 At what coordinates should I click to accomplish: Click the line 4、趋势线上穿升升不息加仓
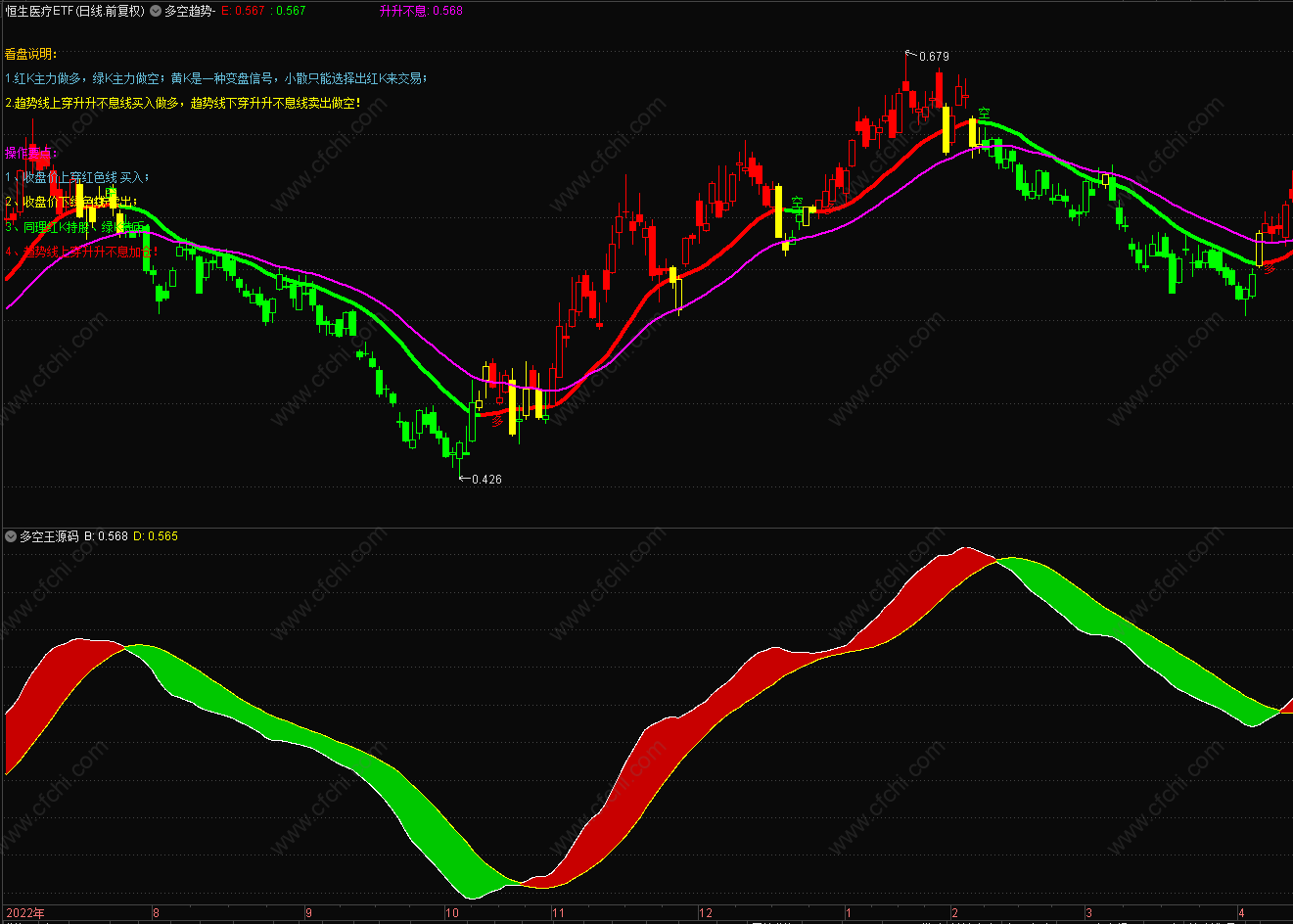pos(81,252)
